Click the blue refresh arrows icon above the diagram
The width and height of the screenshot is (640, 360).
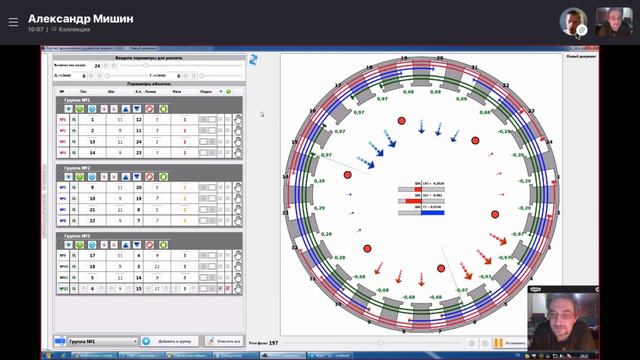(x=253, y=60)
